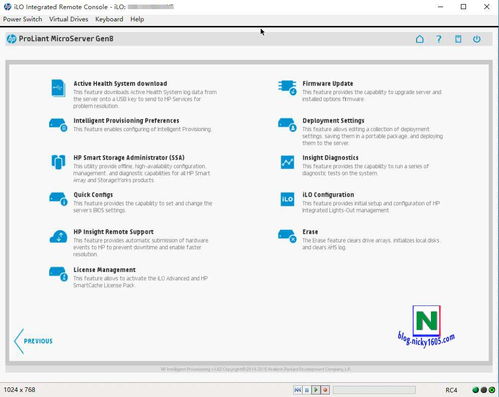Click the record button in the status bar
This screenshot has height=397, width=499.
pos(325,389)
